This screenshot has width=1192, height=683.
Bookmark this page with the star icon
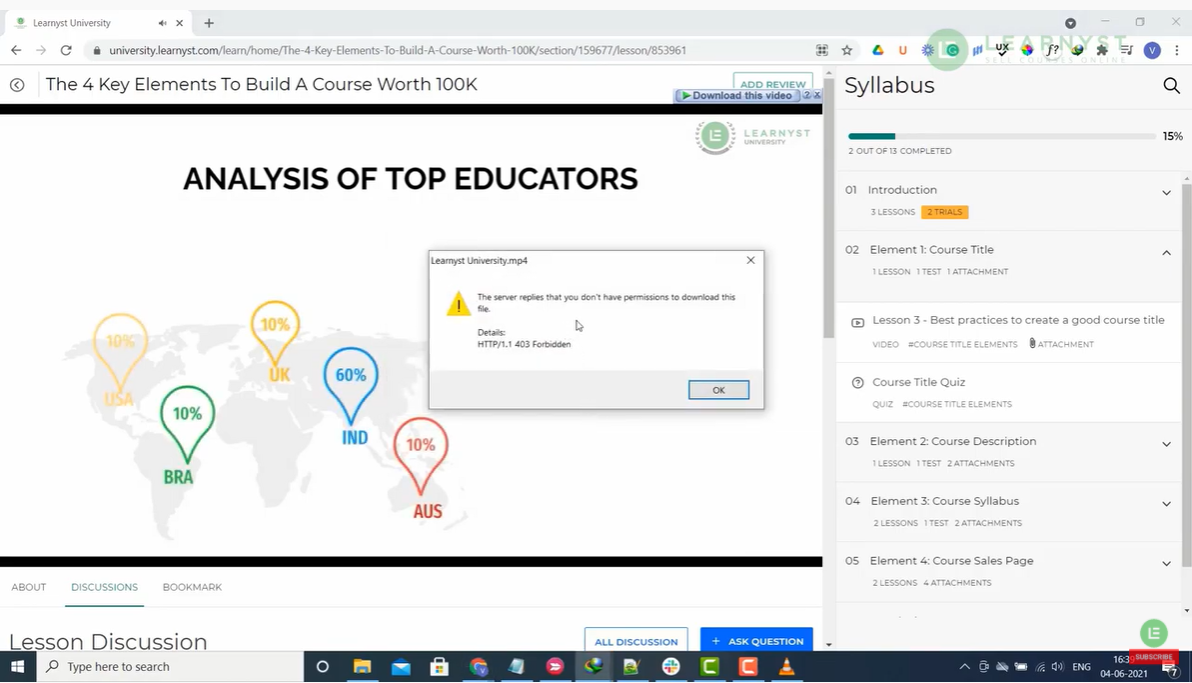(847, 50)
